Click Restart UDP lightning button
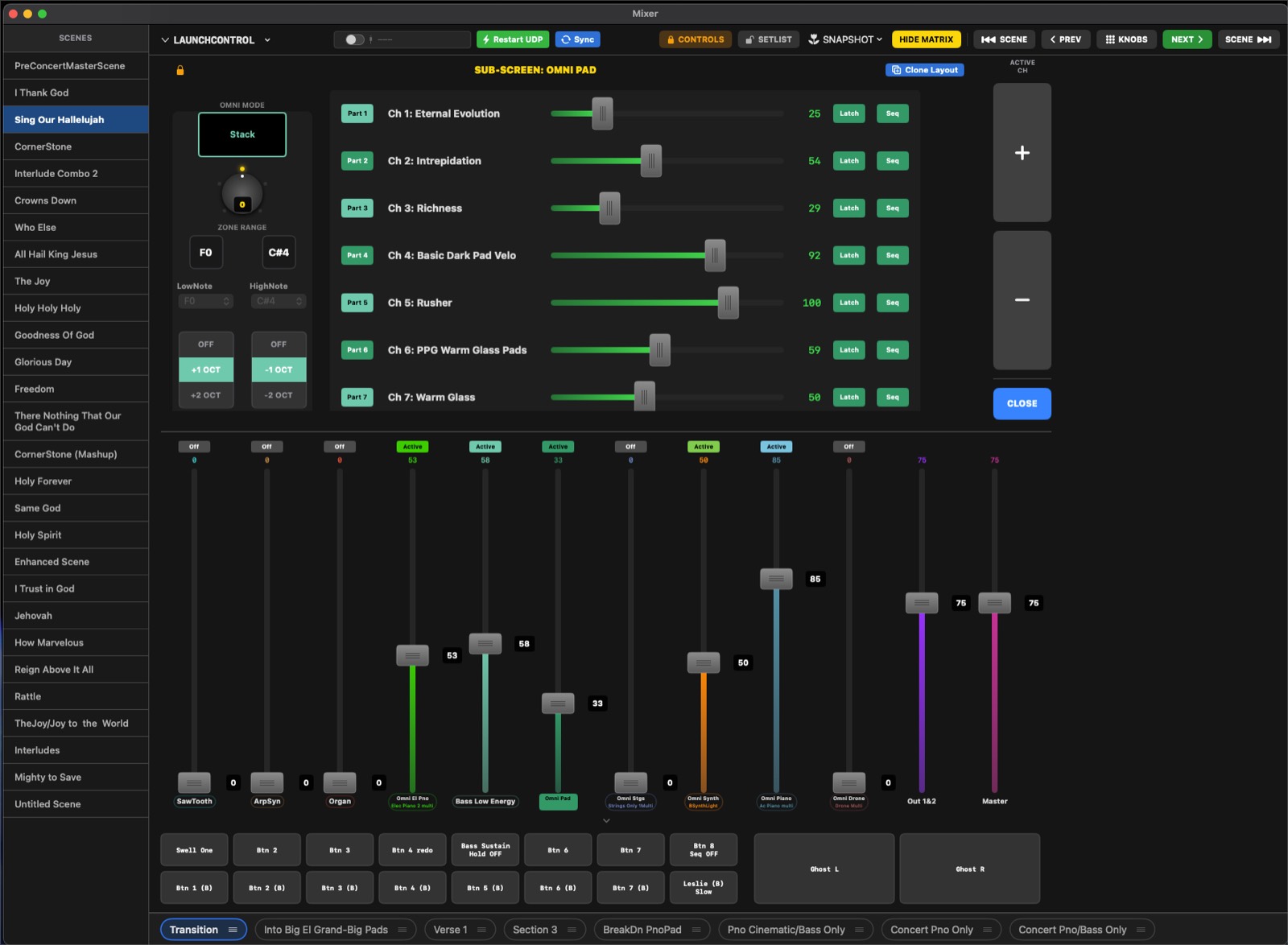Image resolution: width=1288 pixels, height=945 pixels. (513, 39)
